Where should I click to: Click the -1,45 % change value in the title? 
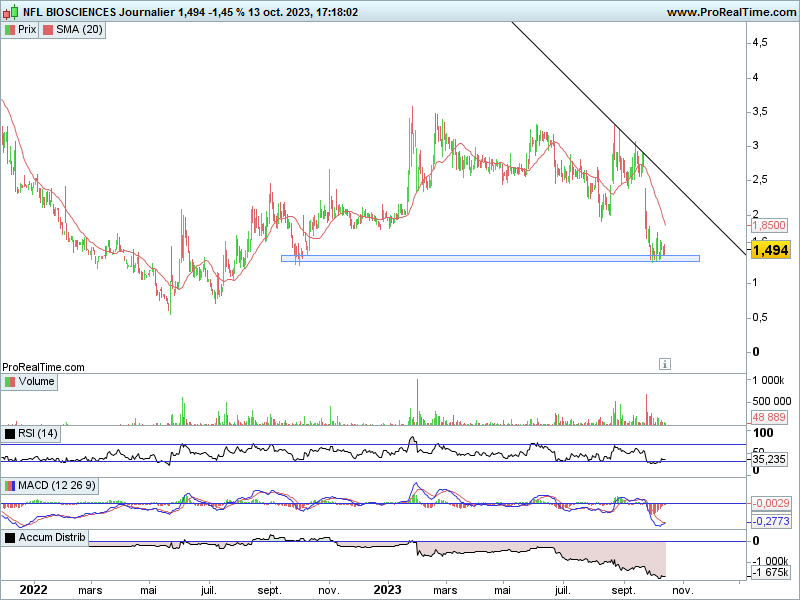[227, 12]
